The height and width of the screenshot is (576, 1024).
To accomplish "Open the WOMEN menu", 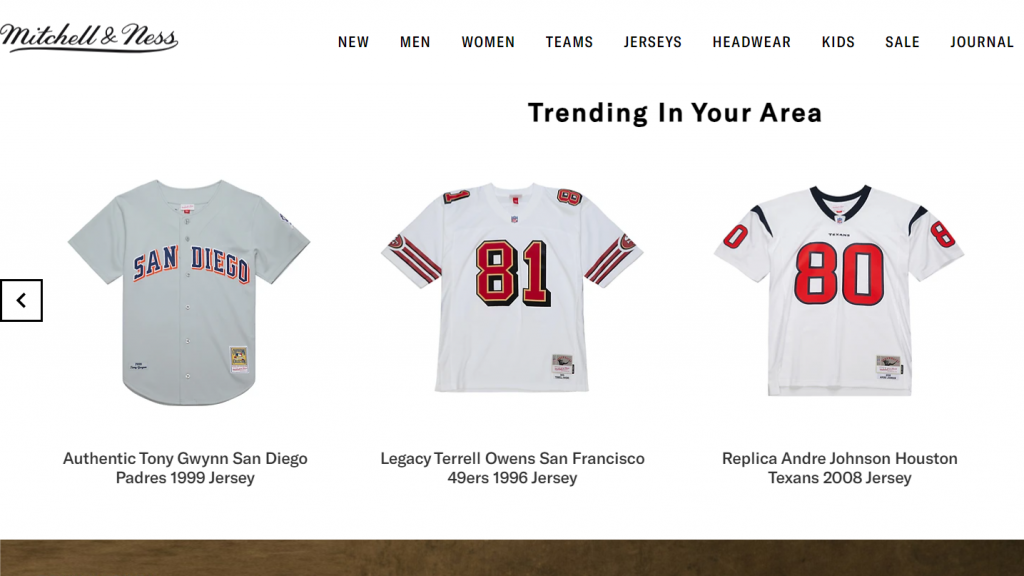I will pos(488,42).
